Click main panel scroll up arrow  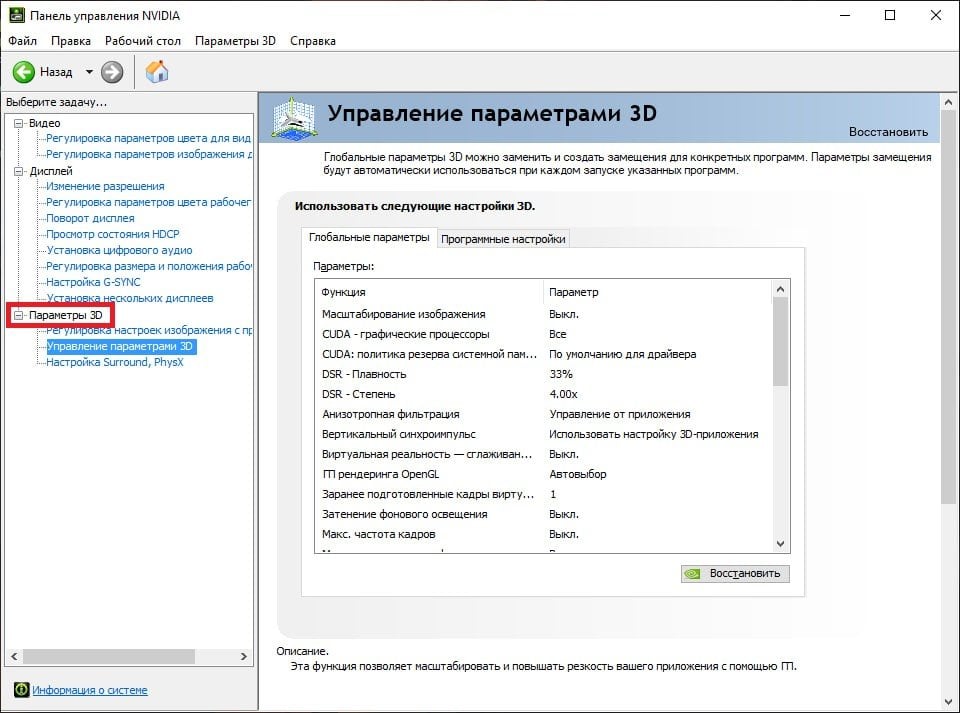[948, 102]
